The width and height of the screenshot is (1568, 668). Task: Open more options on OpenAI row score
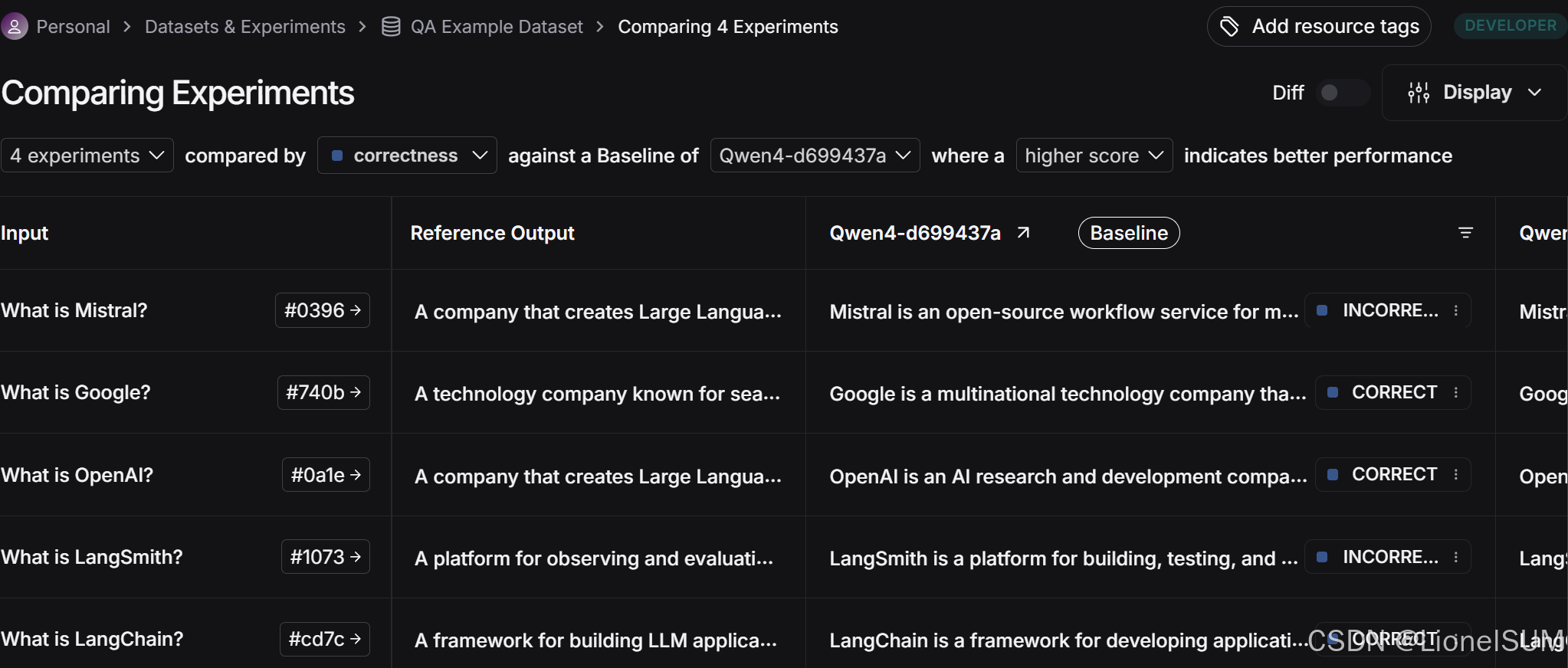tap(1456, 475)
